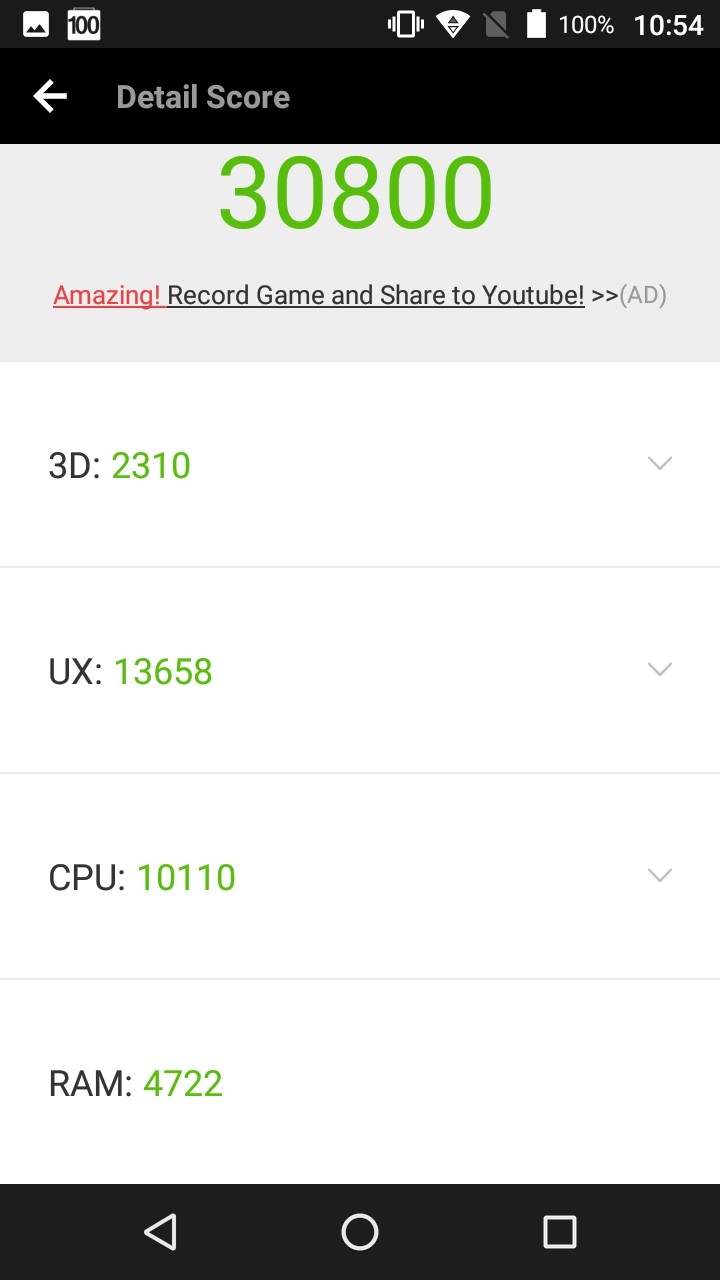
Task: Expand the 3D score details chevron
Action: pos(659,463)
